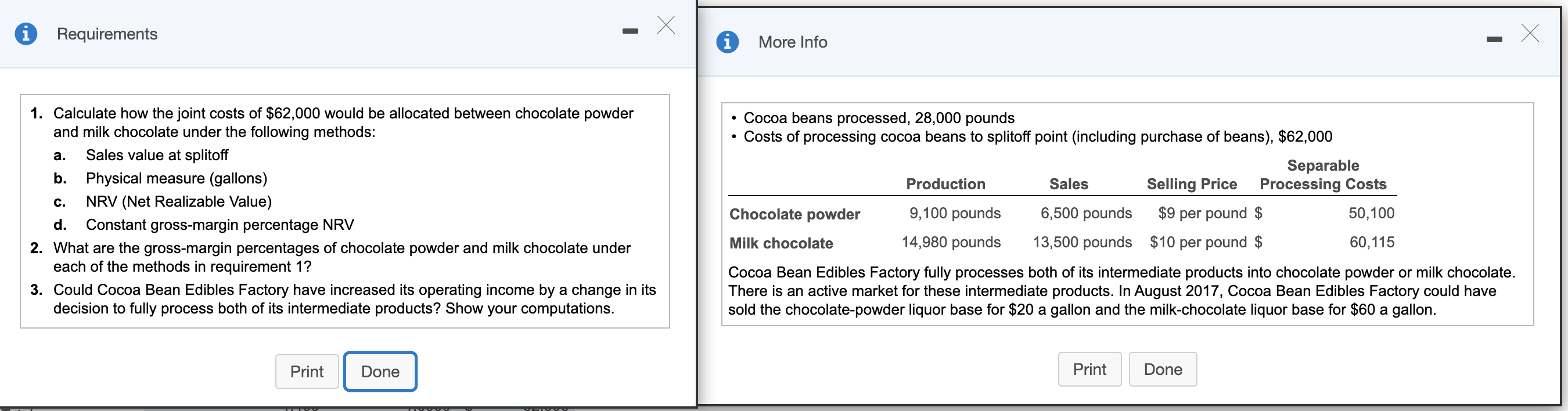Select requirement 1a Sales value at splitoff

coord(157,154)
